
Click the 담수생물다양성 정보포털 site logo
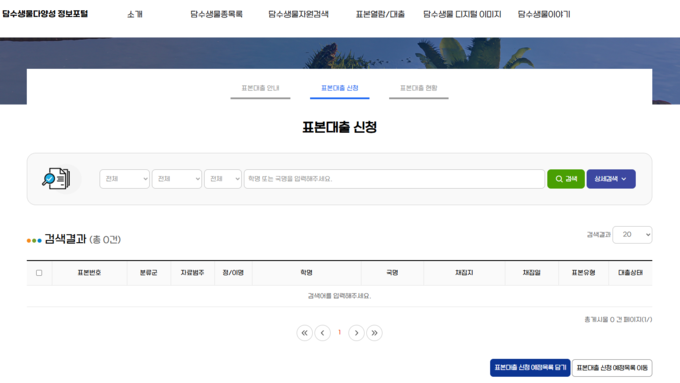click(x=45, y=14)
